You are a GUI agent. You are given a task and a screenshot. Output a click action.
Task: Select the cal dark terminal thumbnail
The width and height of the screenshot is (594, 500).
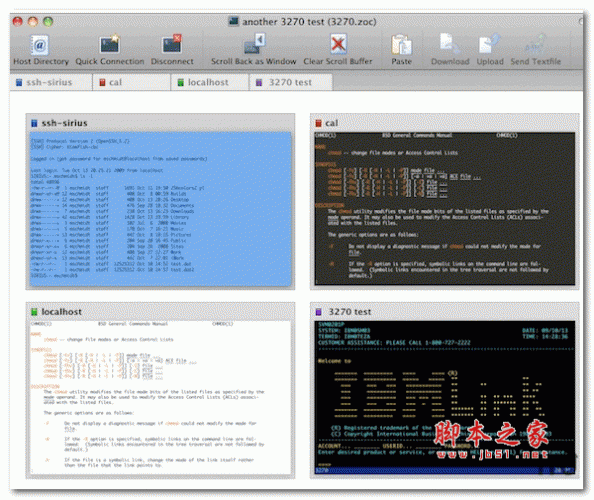pos(445,209)
